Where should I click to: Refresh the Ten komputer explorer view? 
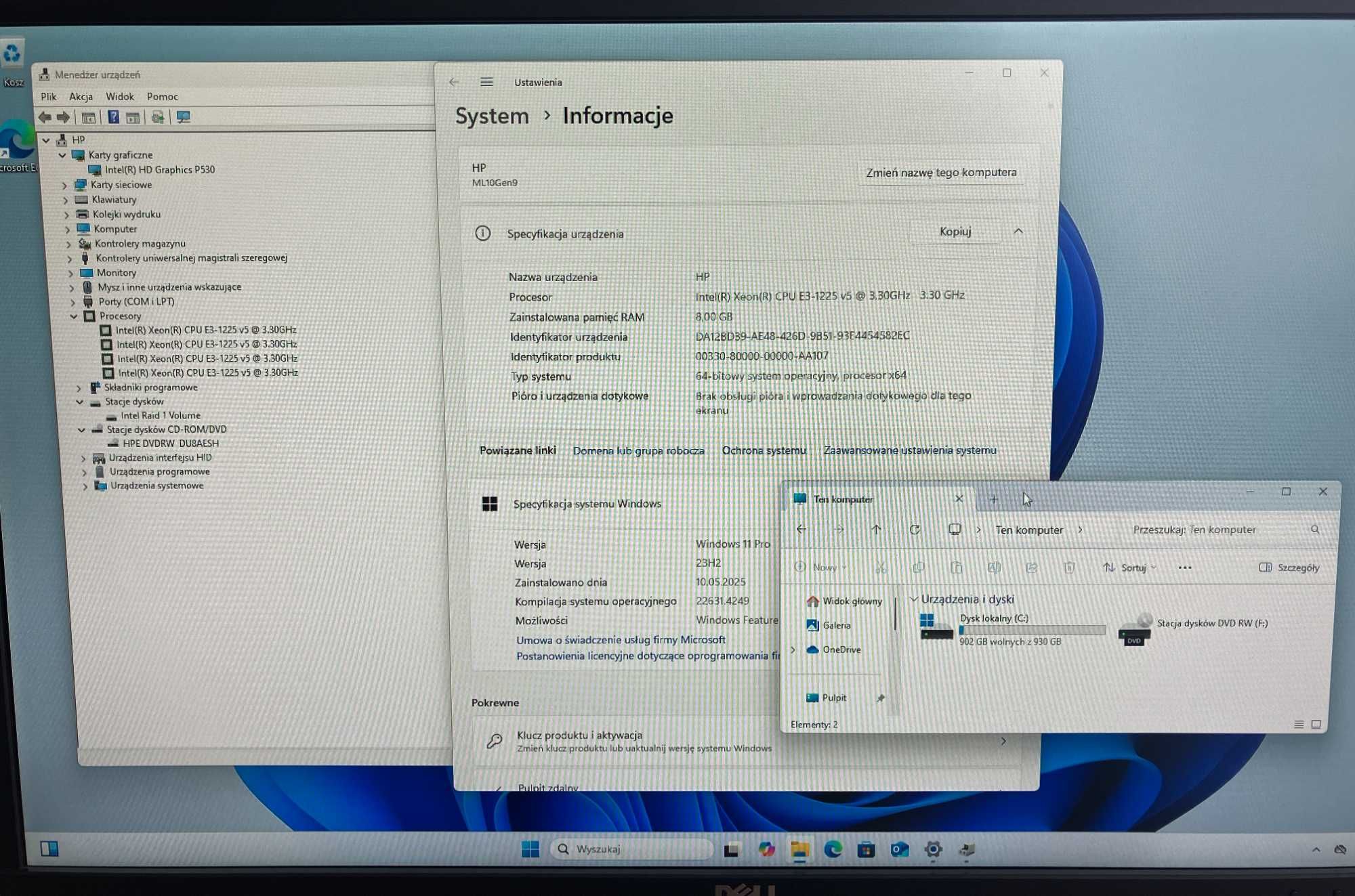pos(914,530)
